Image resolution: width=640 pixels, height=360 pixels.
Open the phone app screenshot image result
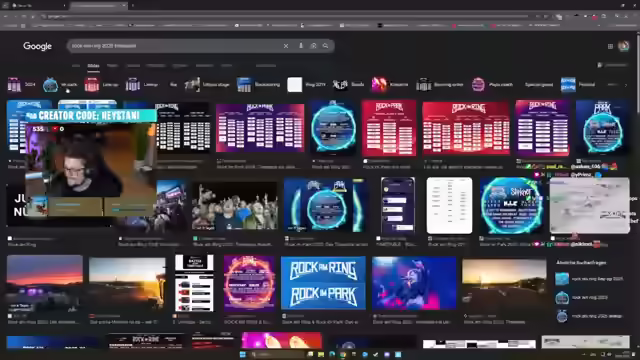click(x=398, y=205)
